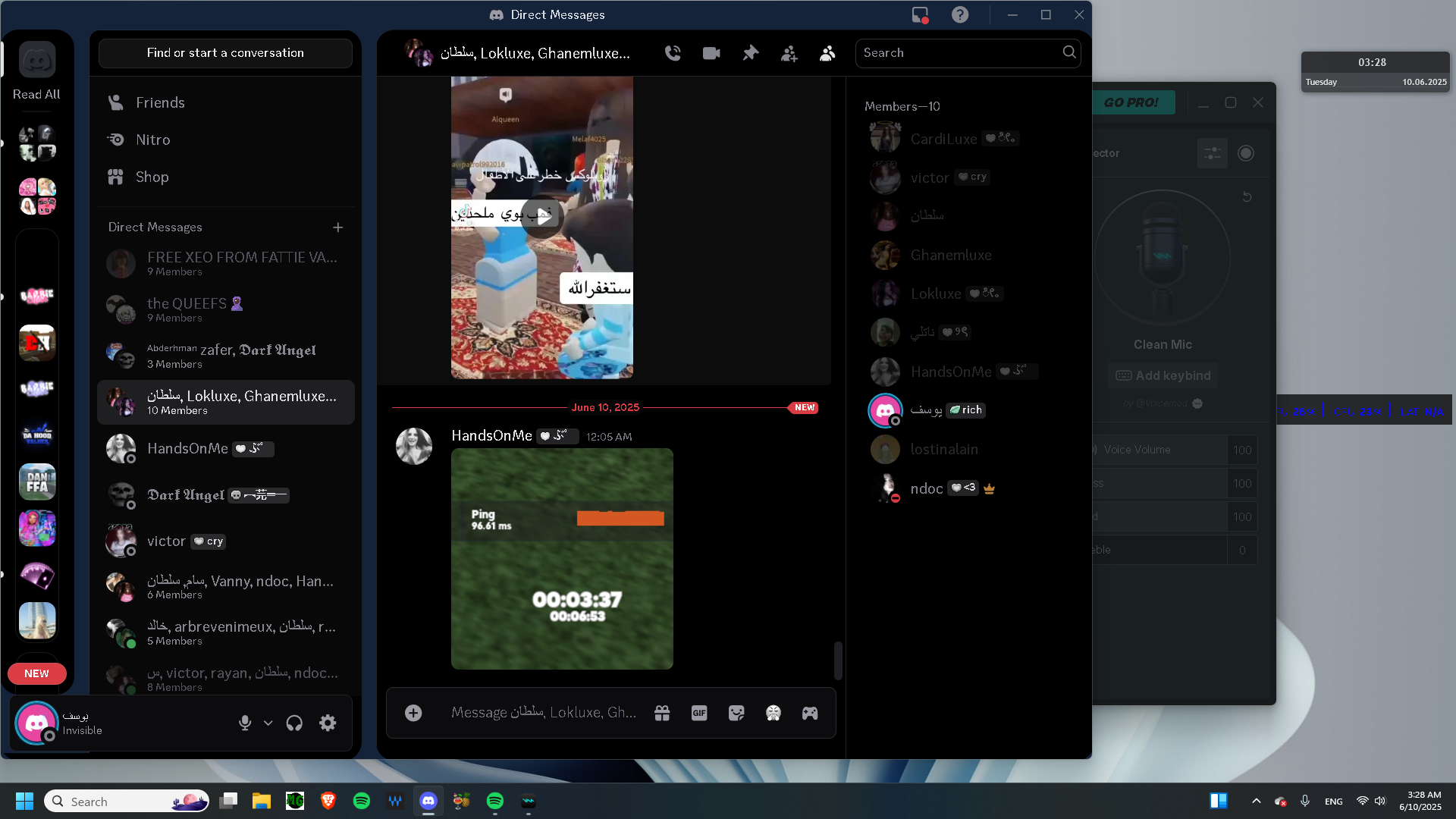The width and height of the screenshot is (1456, 819).
Task: Open the sticker picker
Action: [736, 713]
